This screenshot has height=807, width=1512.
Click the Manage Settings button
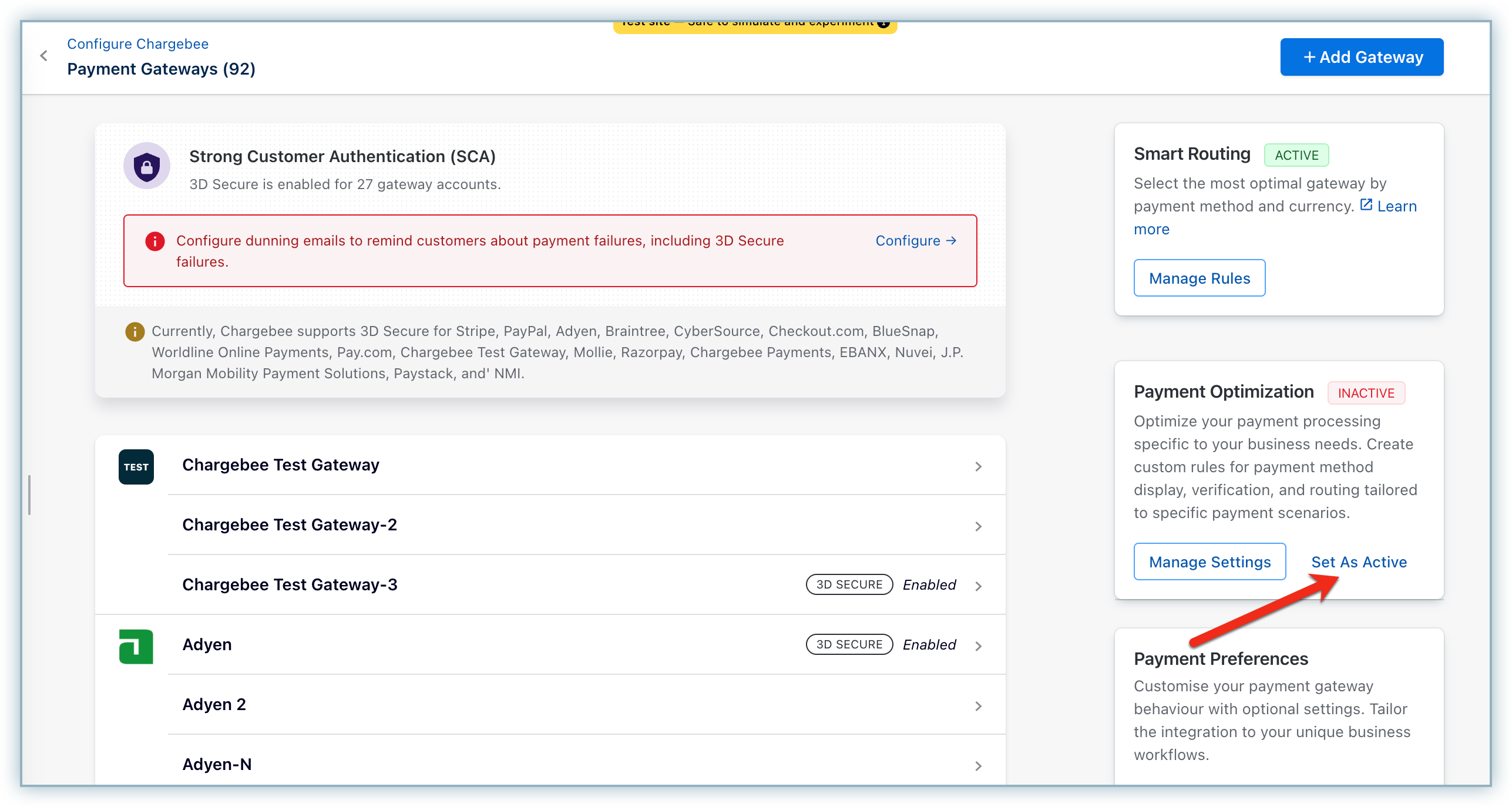pos(1209,562)
